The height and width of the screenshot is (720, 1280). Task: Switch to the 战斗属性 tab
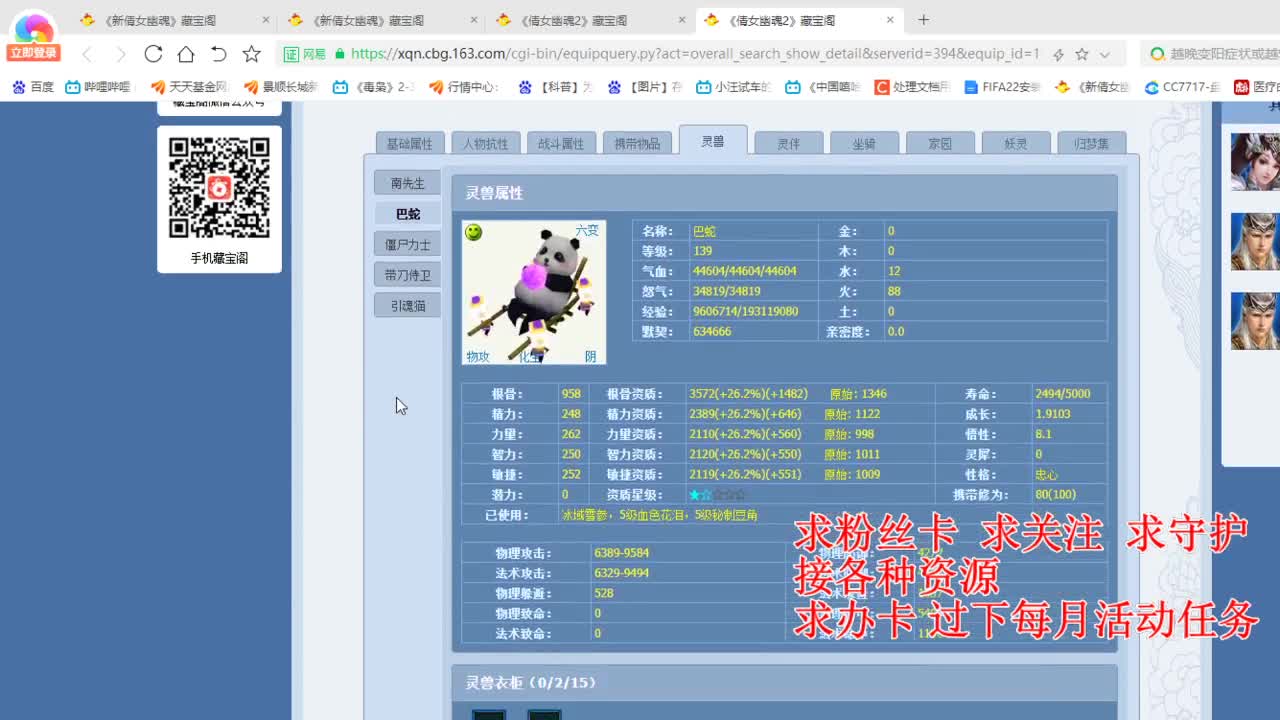(561, 144)
